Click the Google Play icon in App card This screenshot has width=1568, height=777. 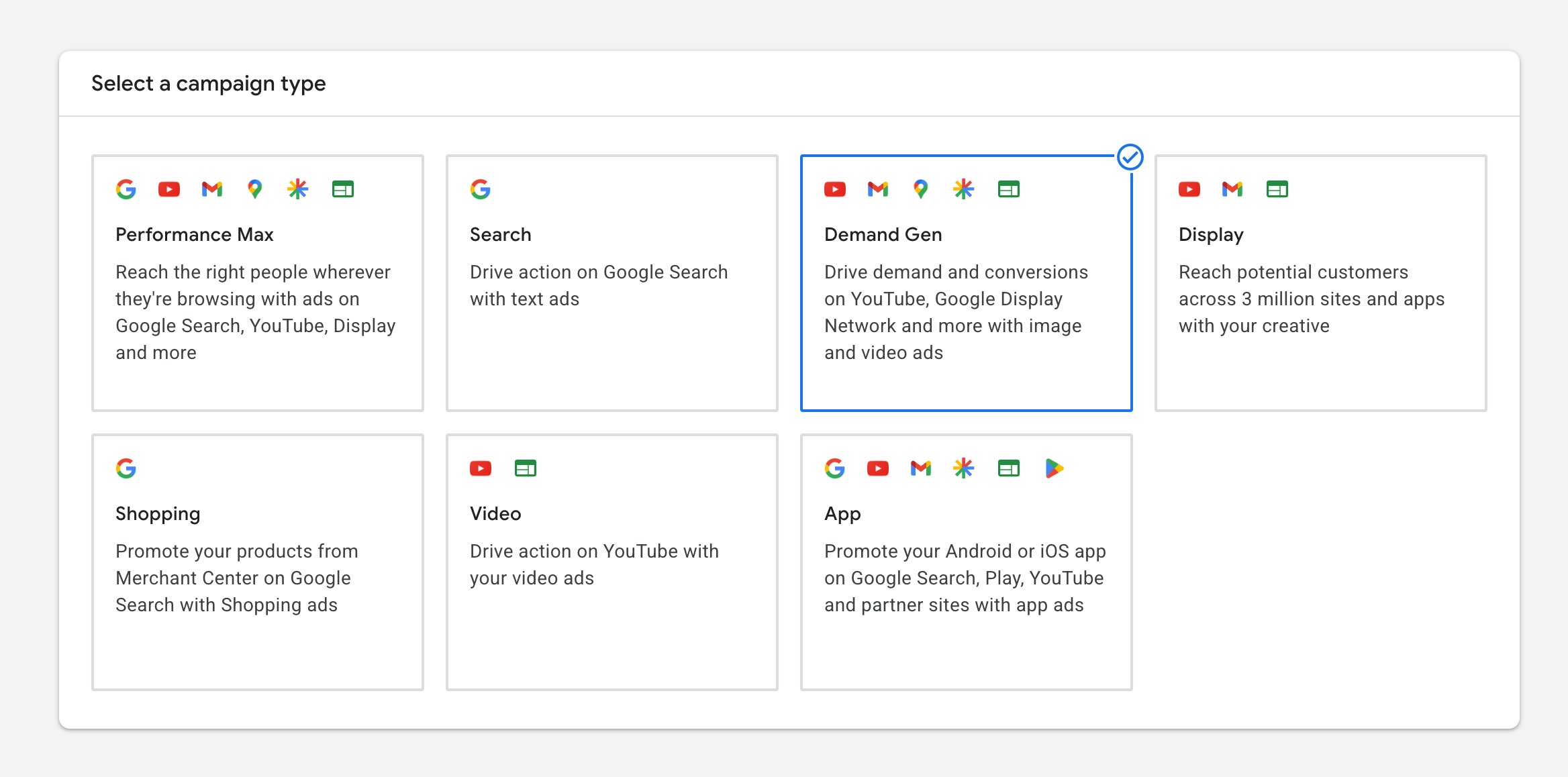coord(1055,468)
